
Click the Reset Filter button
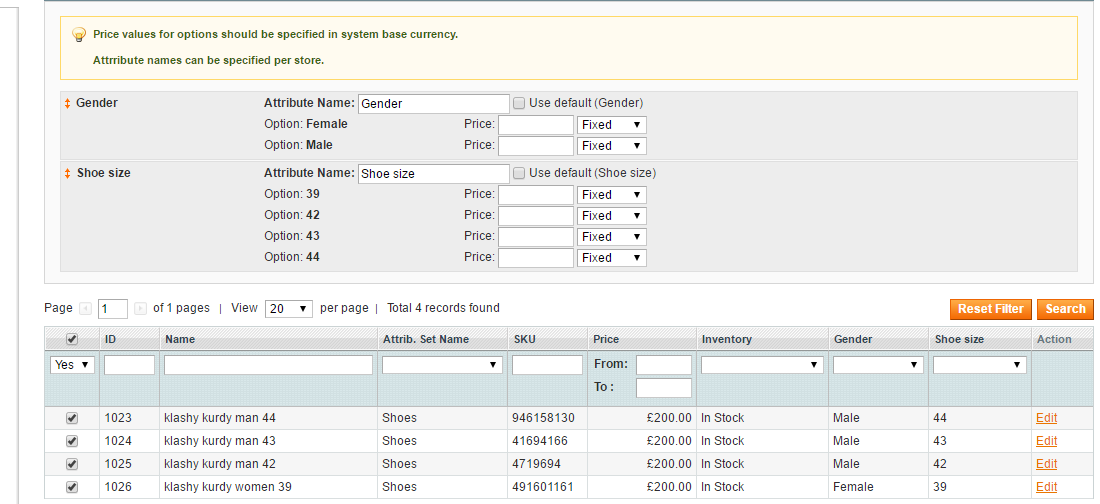(990, 309)
